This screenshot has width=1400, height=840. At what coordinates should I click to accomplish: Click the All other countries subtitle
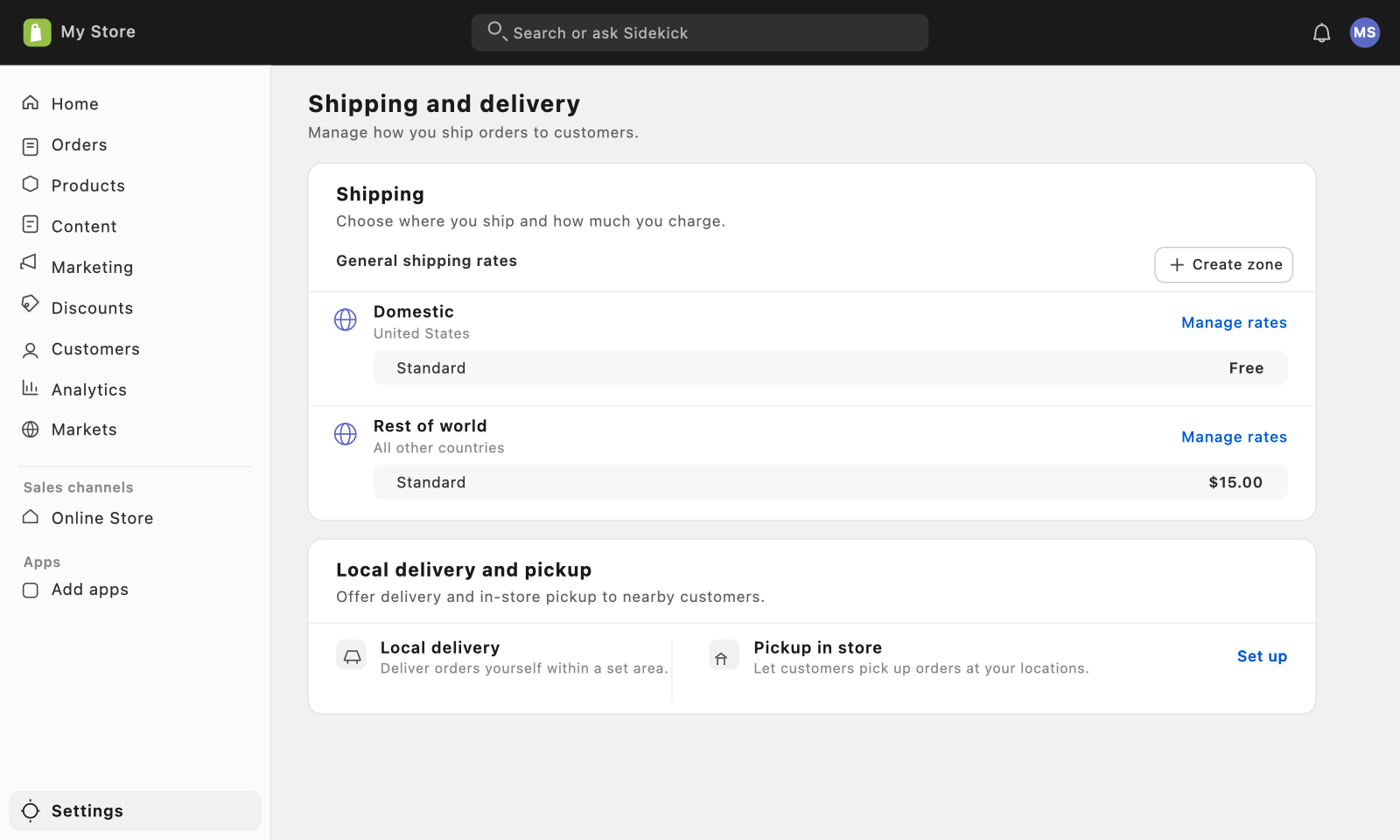click(x=439, y=448)
